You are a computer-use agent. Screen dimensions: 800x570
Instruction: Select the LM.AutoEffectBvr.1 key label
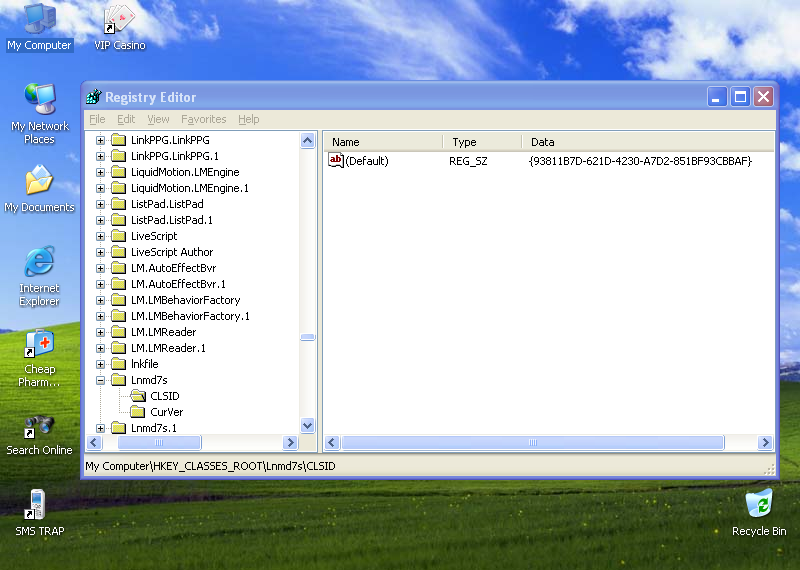tap(178, 284)
